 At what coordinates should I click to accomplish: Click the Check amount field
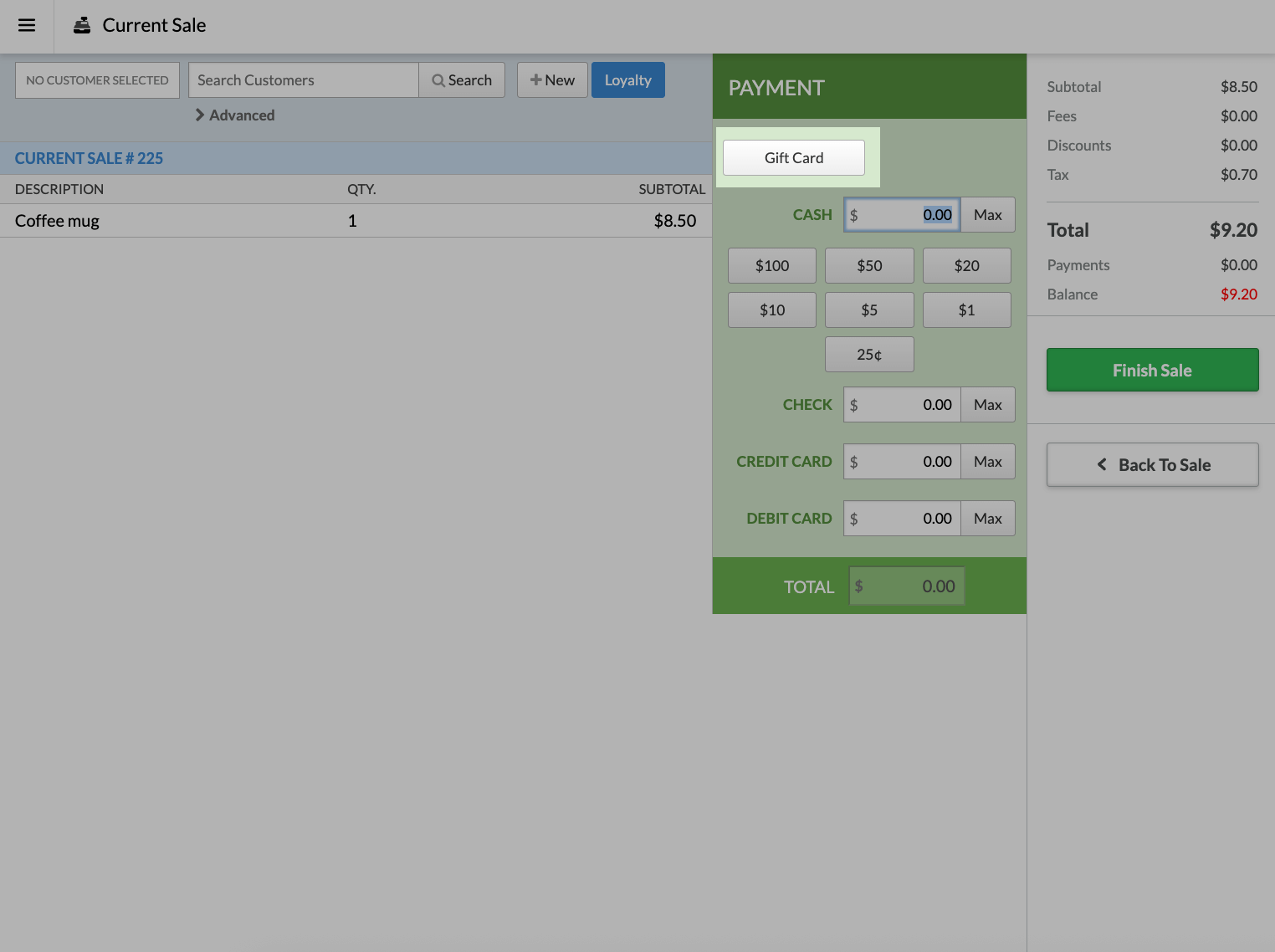[x=902, y=405]
